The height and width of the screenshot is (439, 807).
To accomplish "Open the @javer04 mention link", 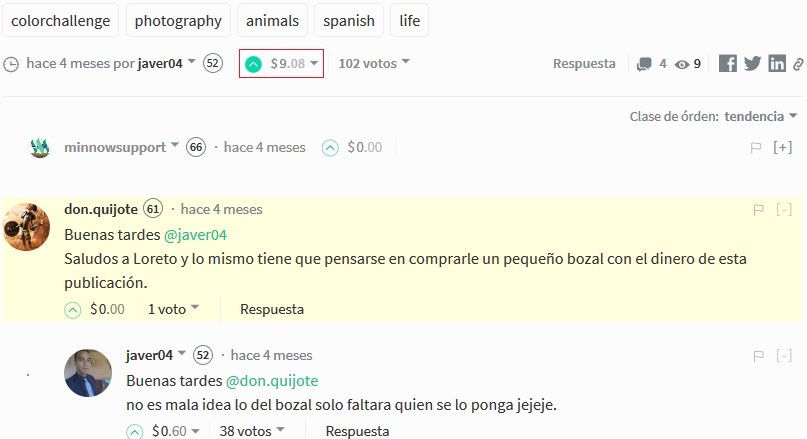I will coord(195,235).
